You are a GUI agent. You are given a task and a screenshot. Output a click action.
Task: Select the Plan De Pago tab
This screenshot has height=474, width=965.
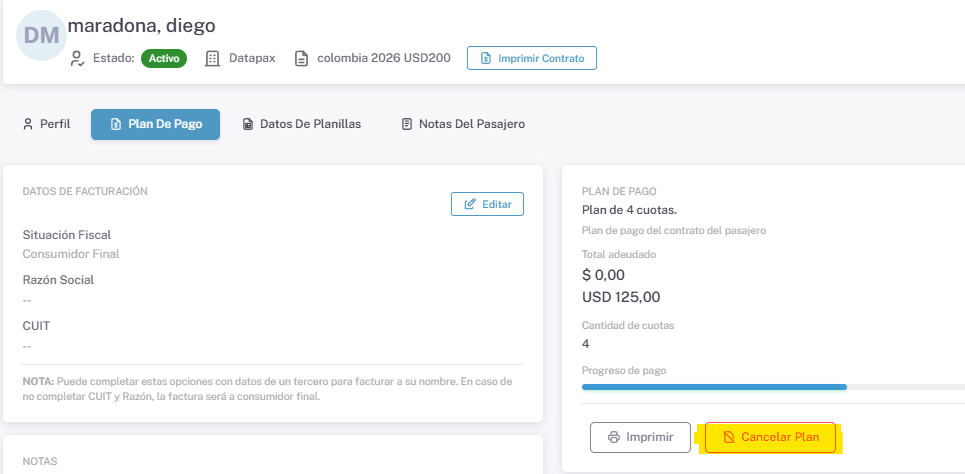pyautogui.click(x=155, y=124)
